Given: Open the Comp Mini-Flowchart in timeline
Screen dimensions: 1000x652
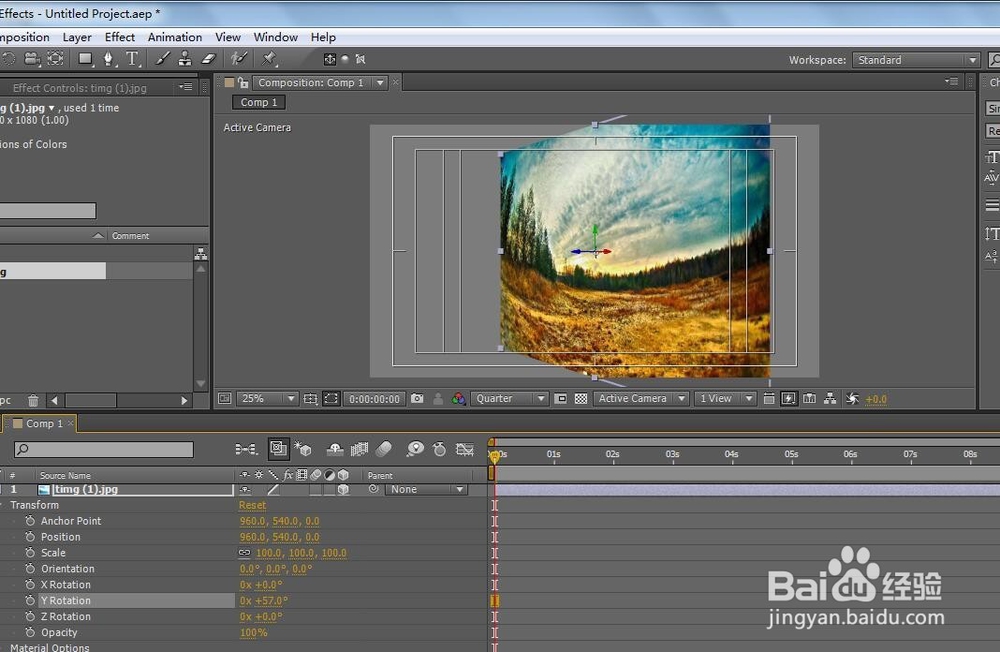Looking at the screenshot, I should (x=246, y=449).
